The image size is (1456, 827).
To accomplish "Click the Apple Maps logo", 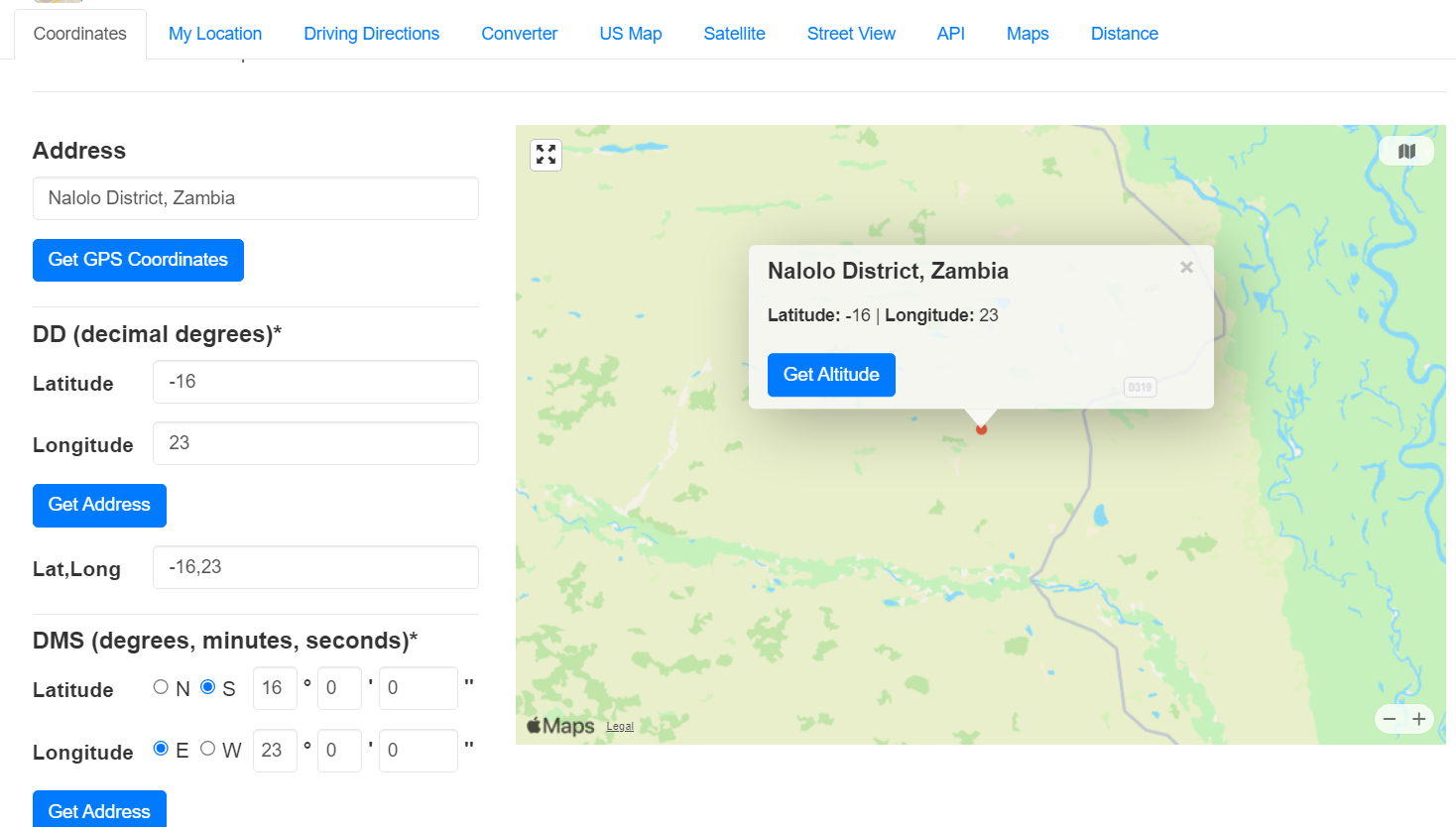I will [x=560, y=726].
